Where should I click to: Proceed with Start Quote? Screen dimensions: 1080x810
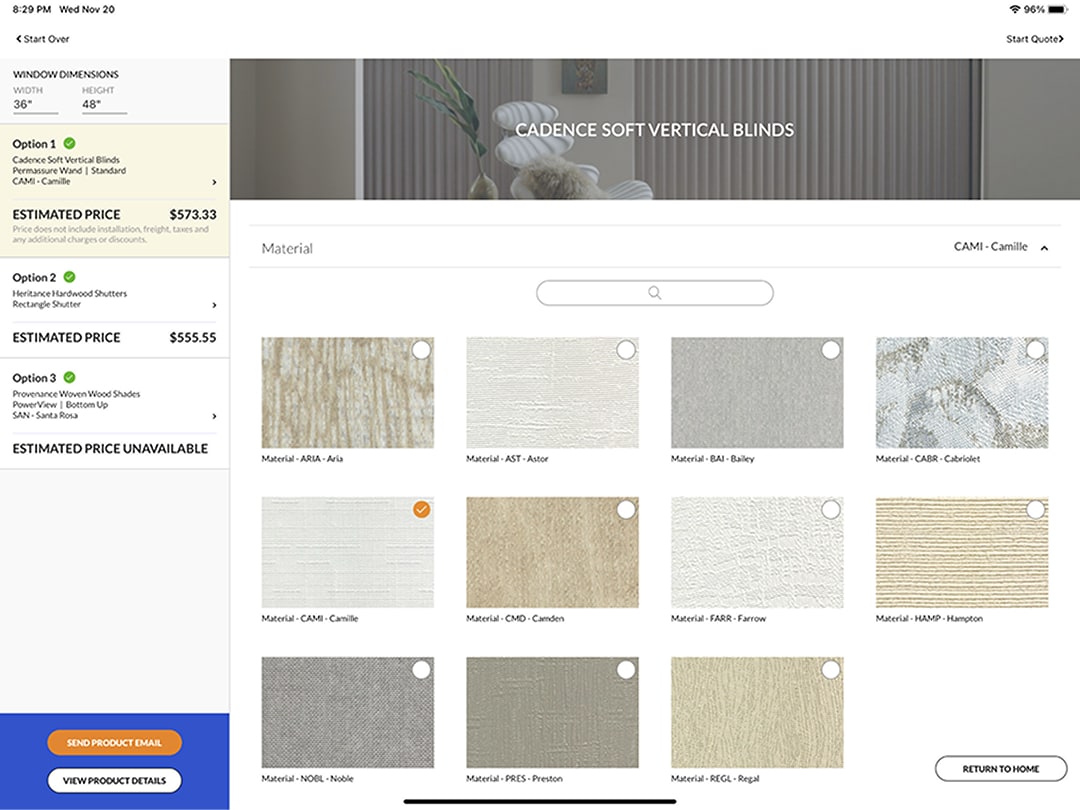(x=1035, y=39)
